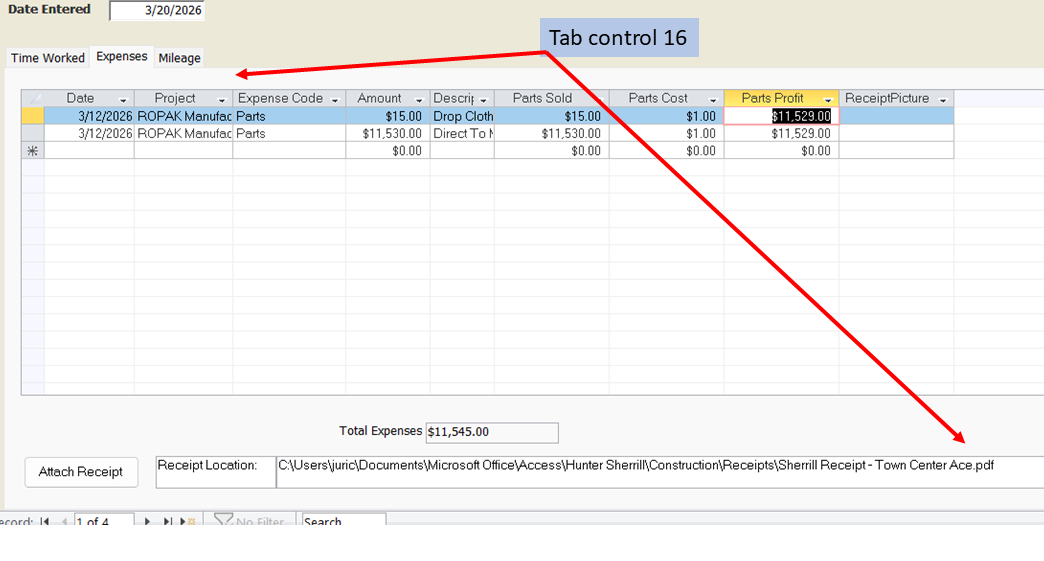Select the Direct To row via its selector
Viewport: 1044px width, 561px height.
click(x=33, y=133)
